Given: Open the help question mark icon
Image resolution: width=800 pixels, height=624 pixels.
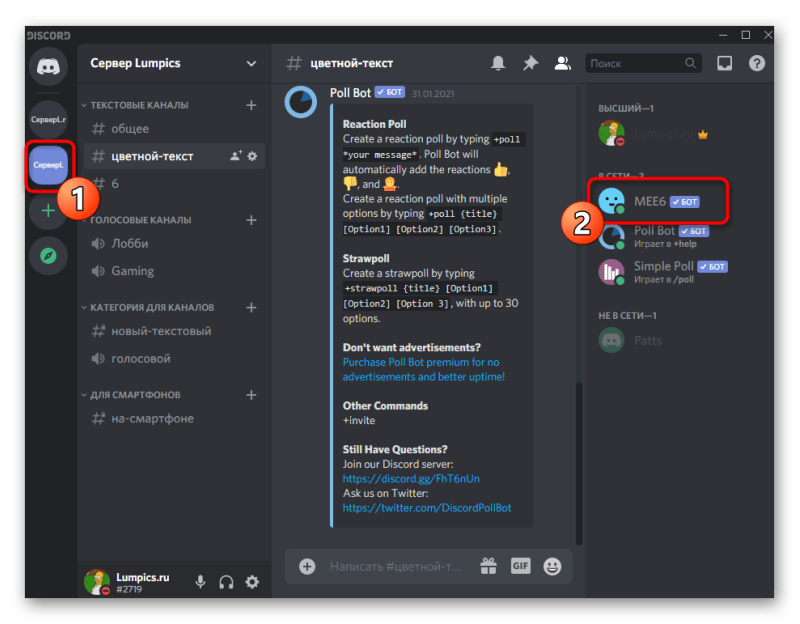Looking at the screenshot, I should pyautogui.click(x=757, y=63).
